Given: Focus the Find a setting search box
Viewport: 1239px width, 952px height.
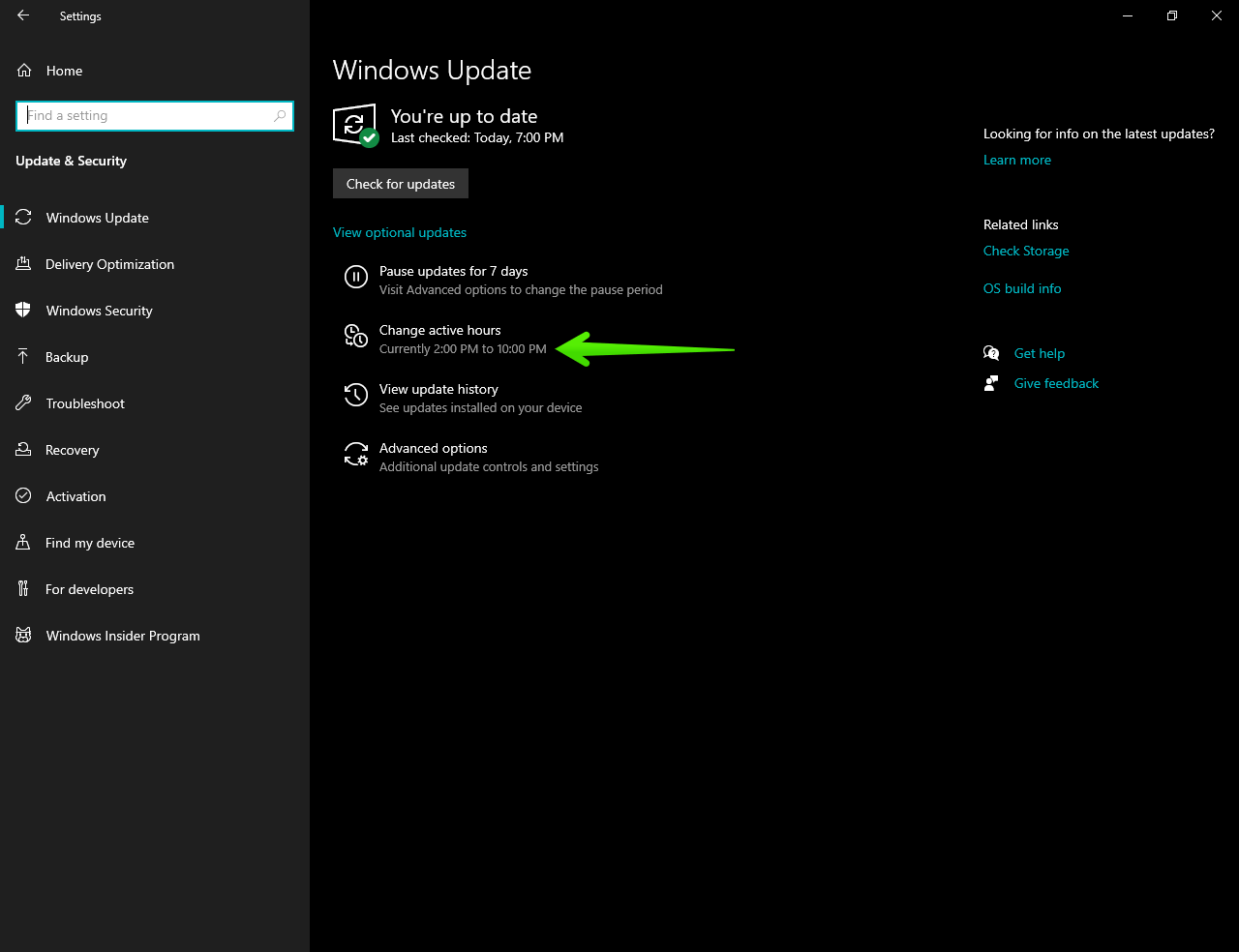Looking at the screenshot, I should [x=155, y=116].
